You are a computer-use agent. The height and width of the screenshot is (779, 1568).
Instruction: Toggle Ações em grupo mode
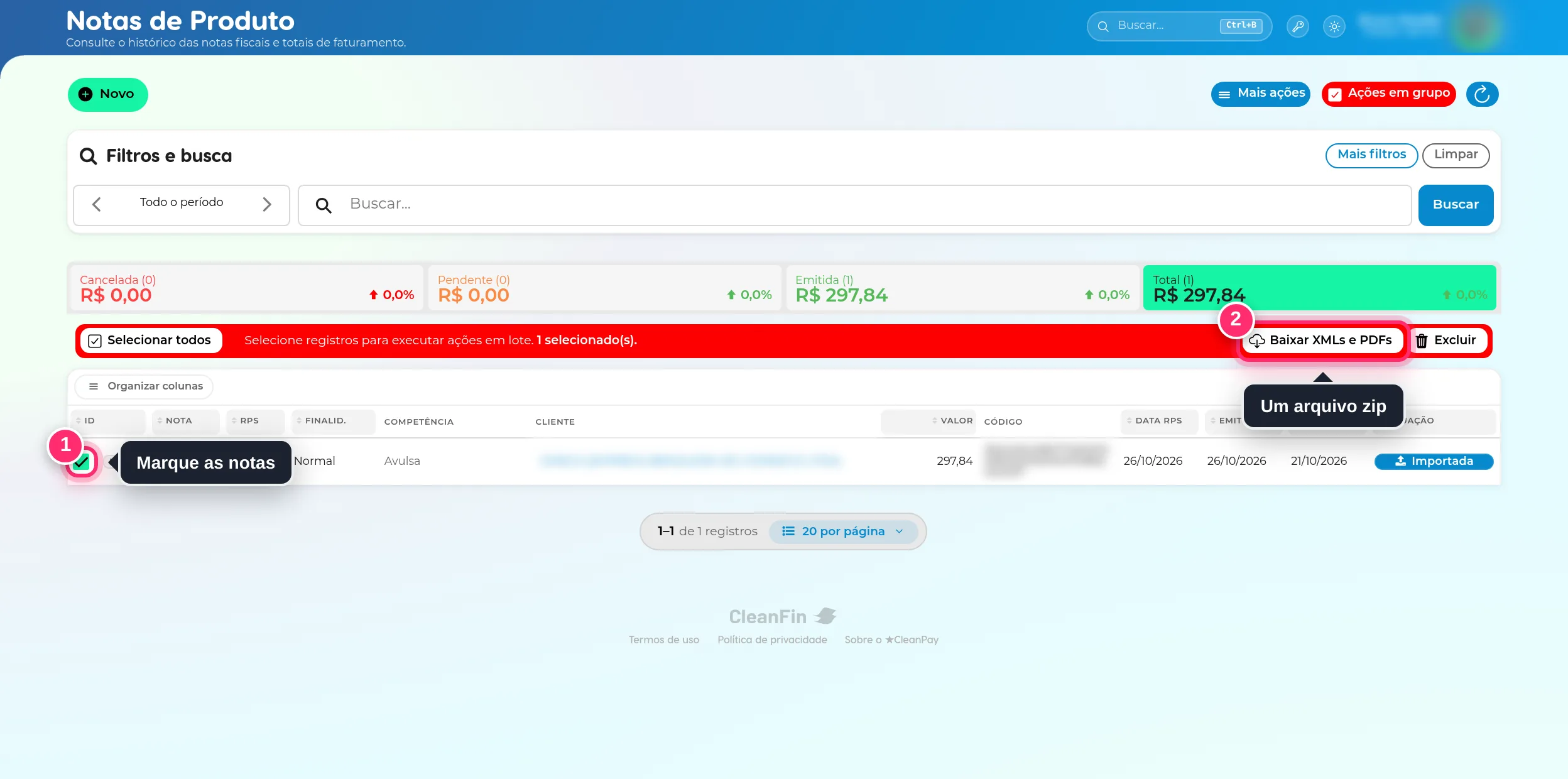(x=1388, y=94)
